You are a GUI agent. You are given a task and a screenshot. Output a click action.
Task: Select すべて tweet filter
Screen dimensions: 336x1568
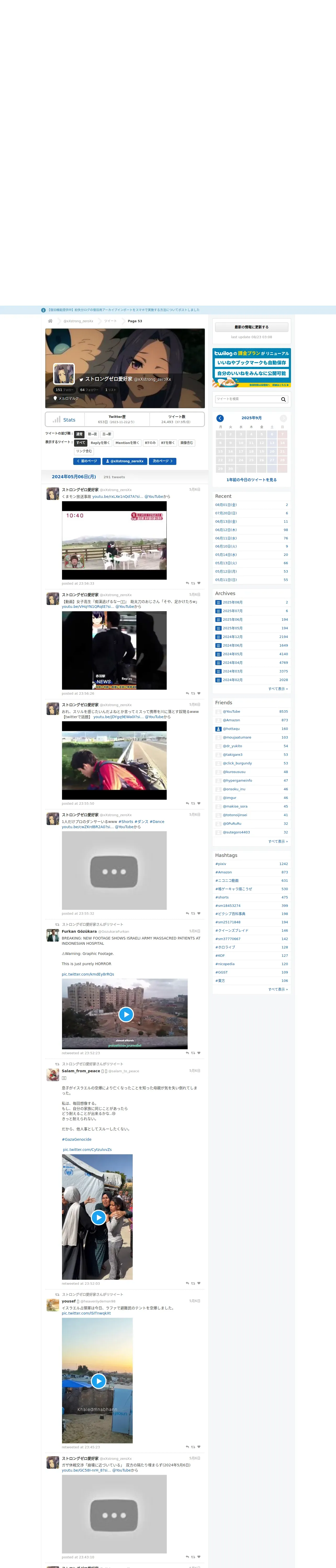click(81, 443)
